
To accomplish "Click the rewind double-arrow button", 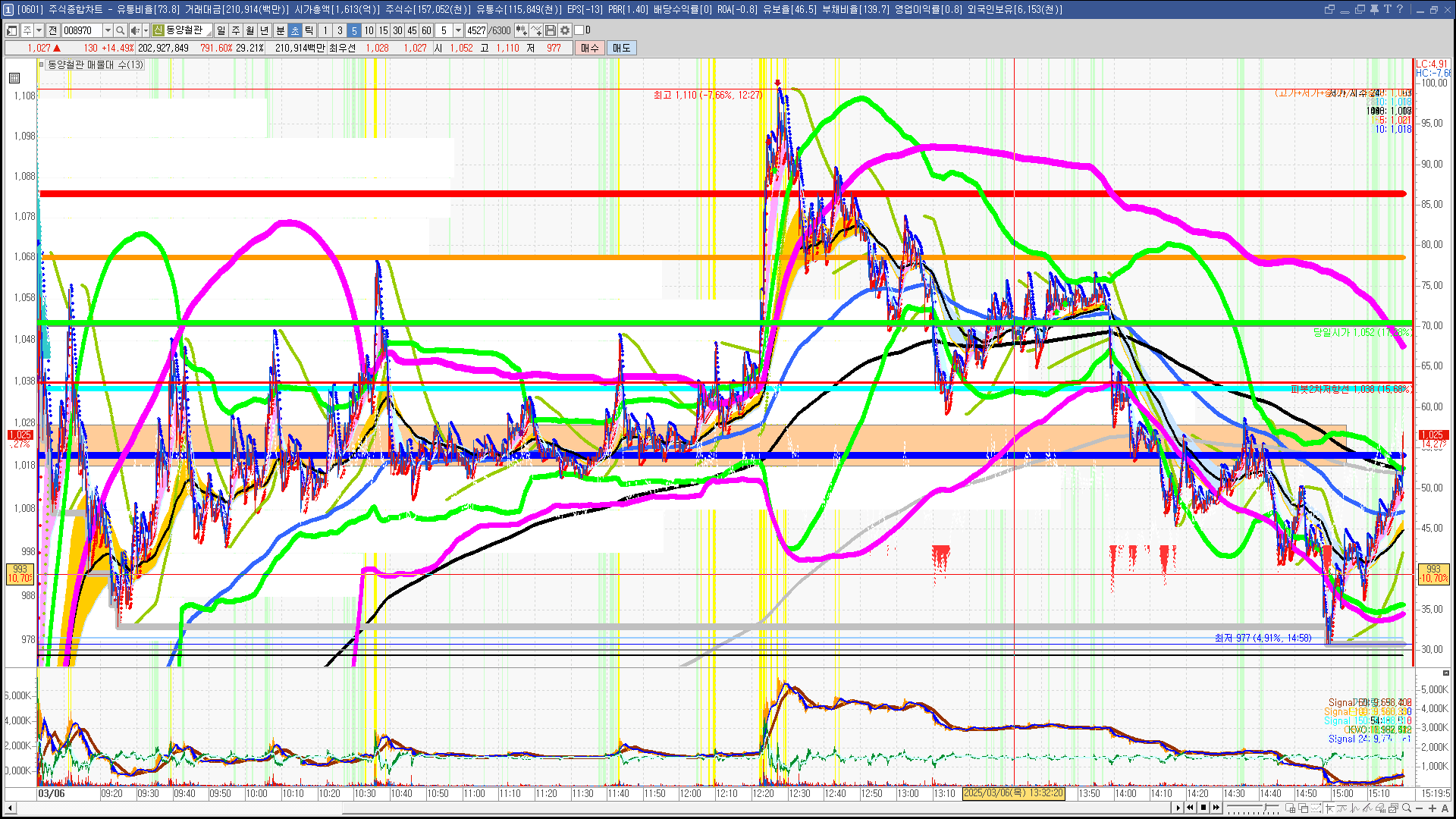I will tap(1191, 808).
